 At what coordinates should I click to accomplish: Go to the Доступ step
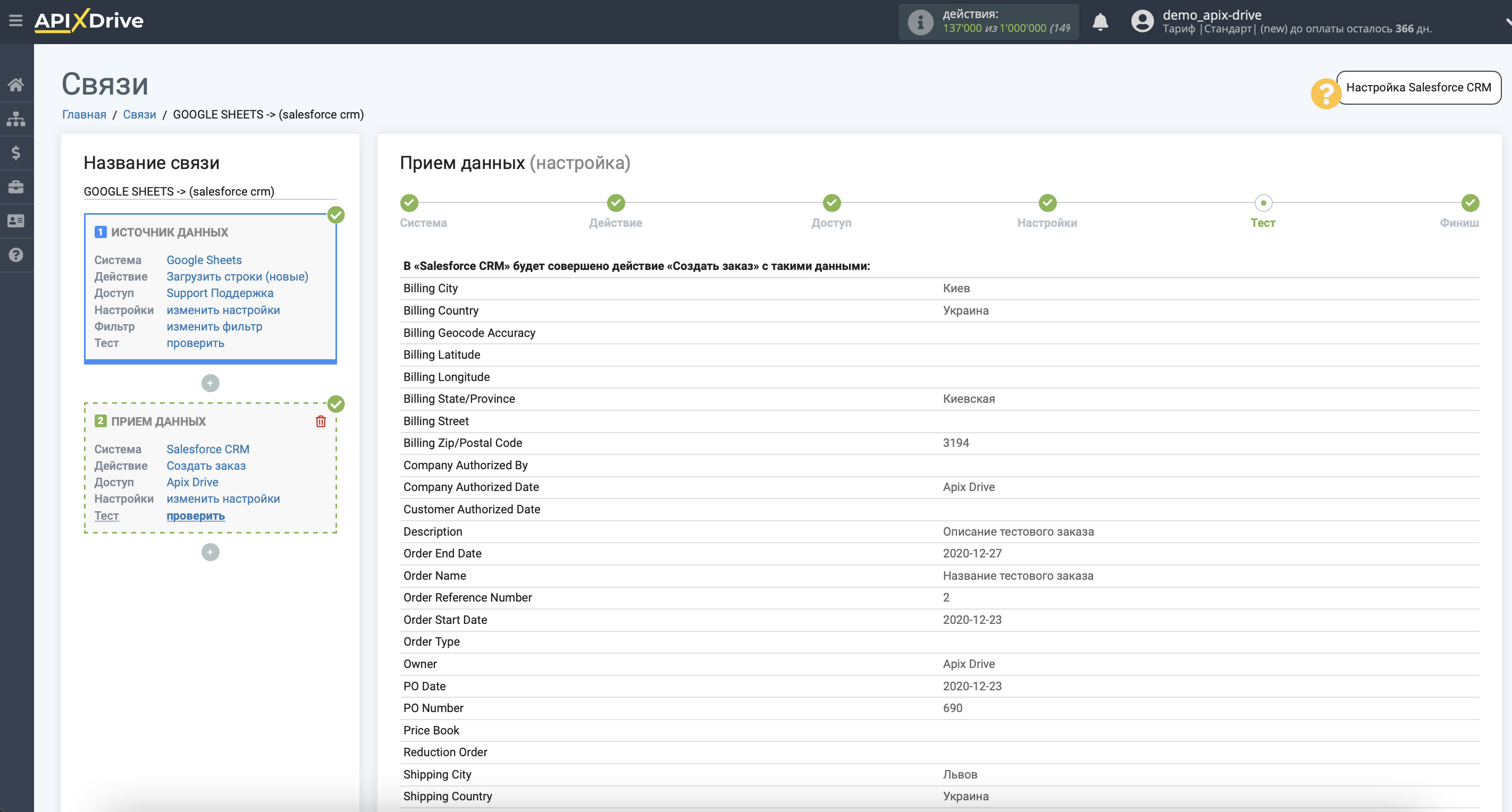tap(831, 202)
